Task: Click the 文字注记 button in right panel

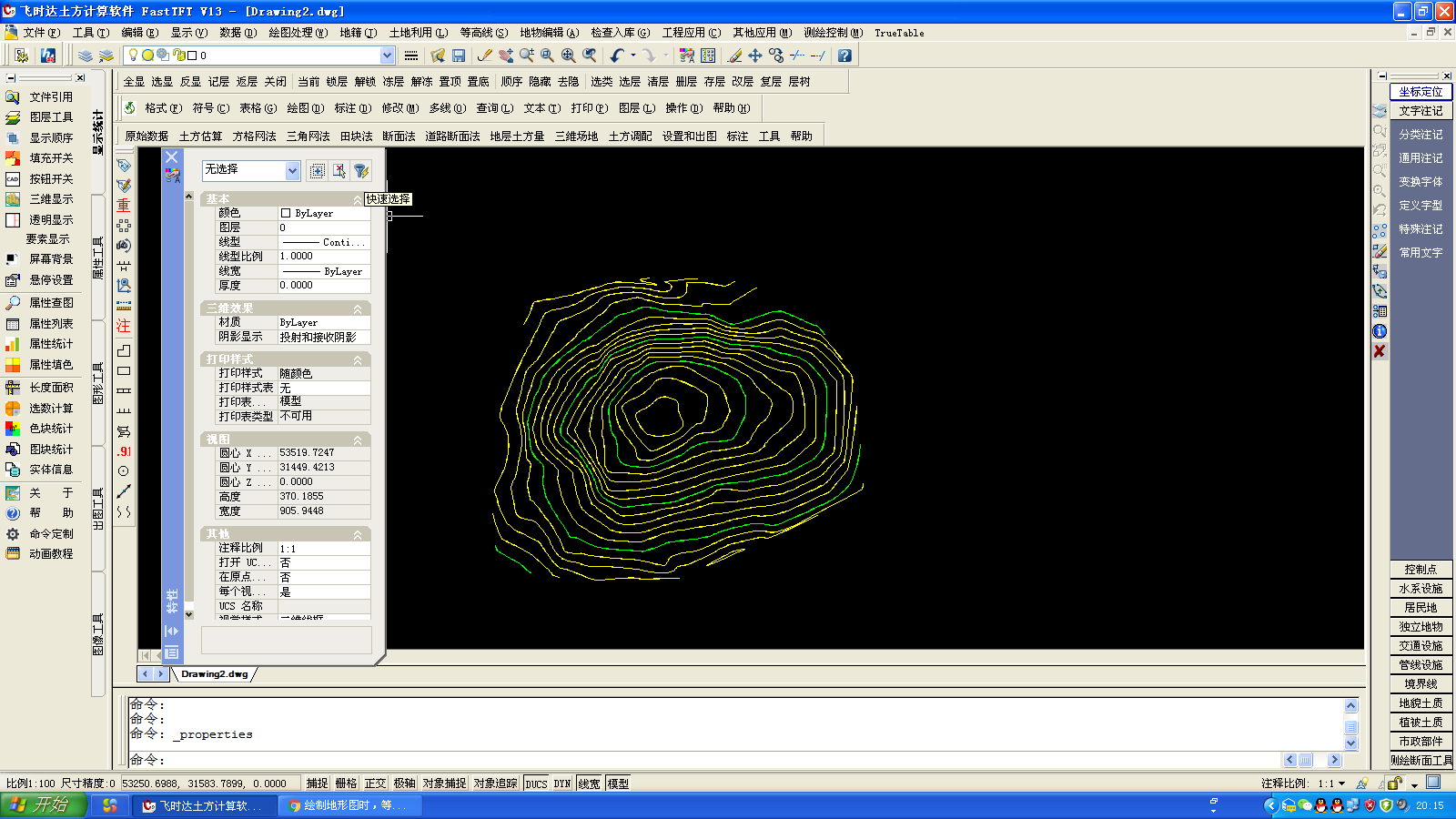Action: point(1421,111)
